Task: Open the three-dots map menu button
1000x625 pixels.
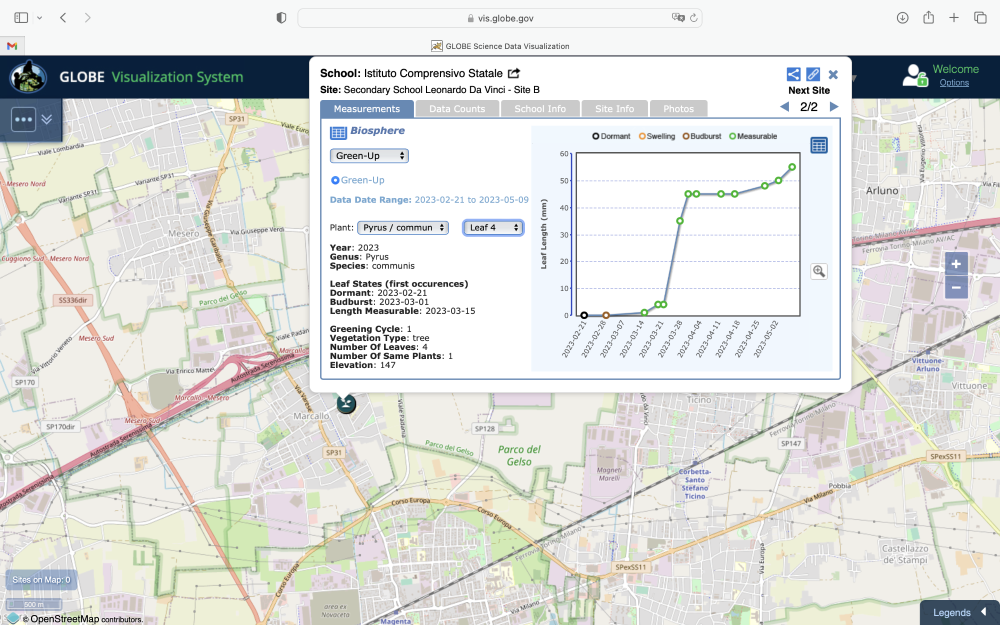Action: coord(24,119)
